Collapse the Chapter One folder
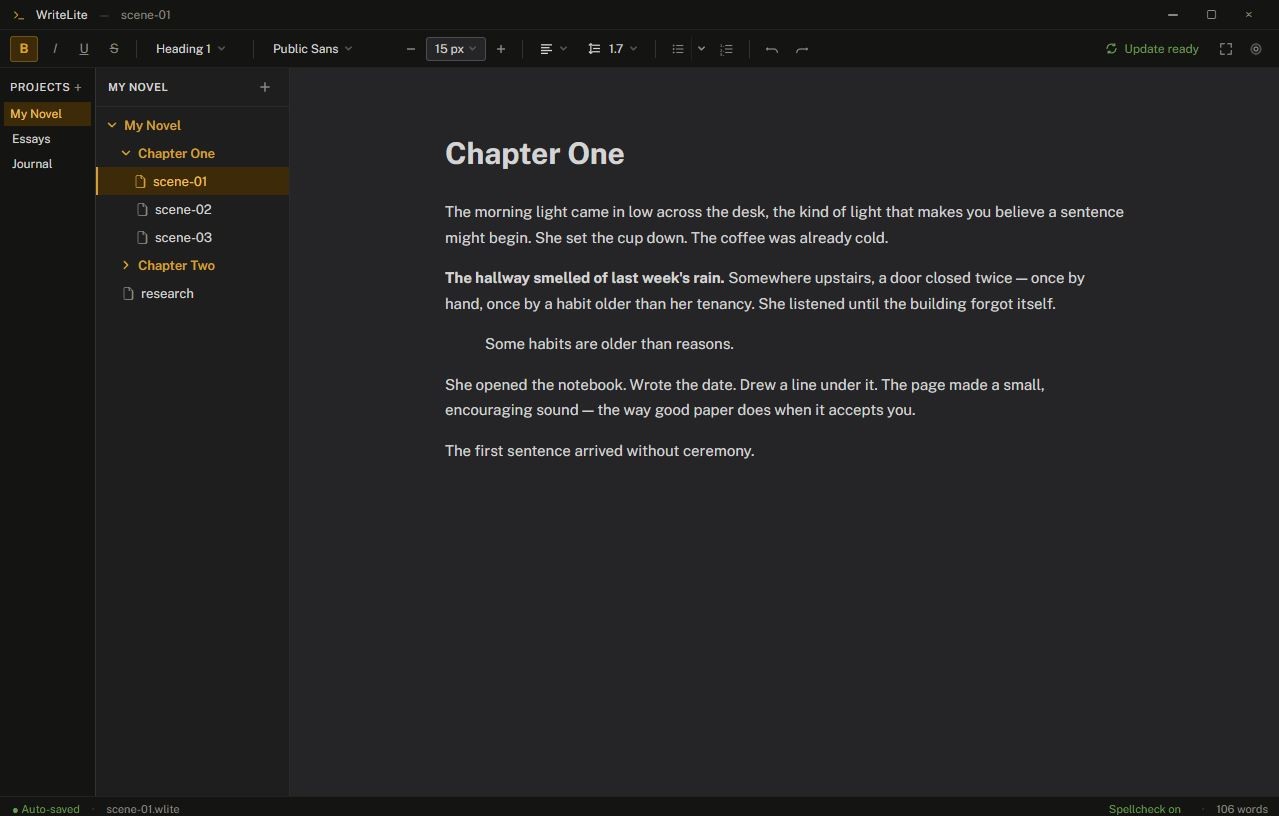The height and width of the screenshot is (816, 1279). coord(126,153)
